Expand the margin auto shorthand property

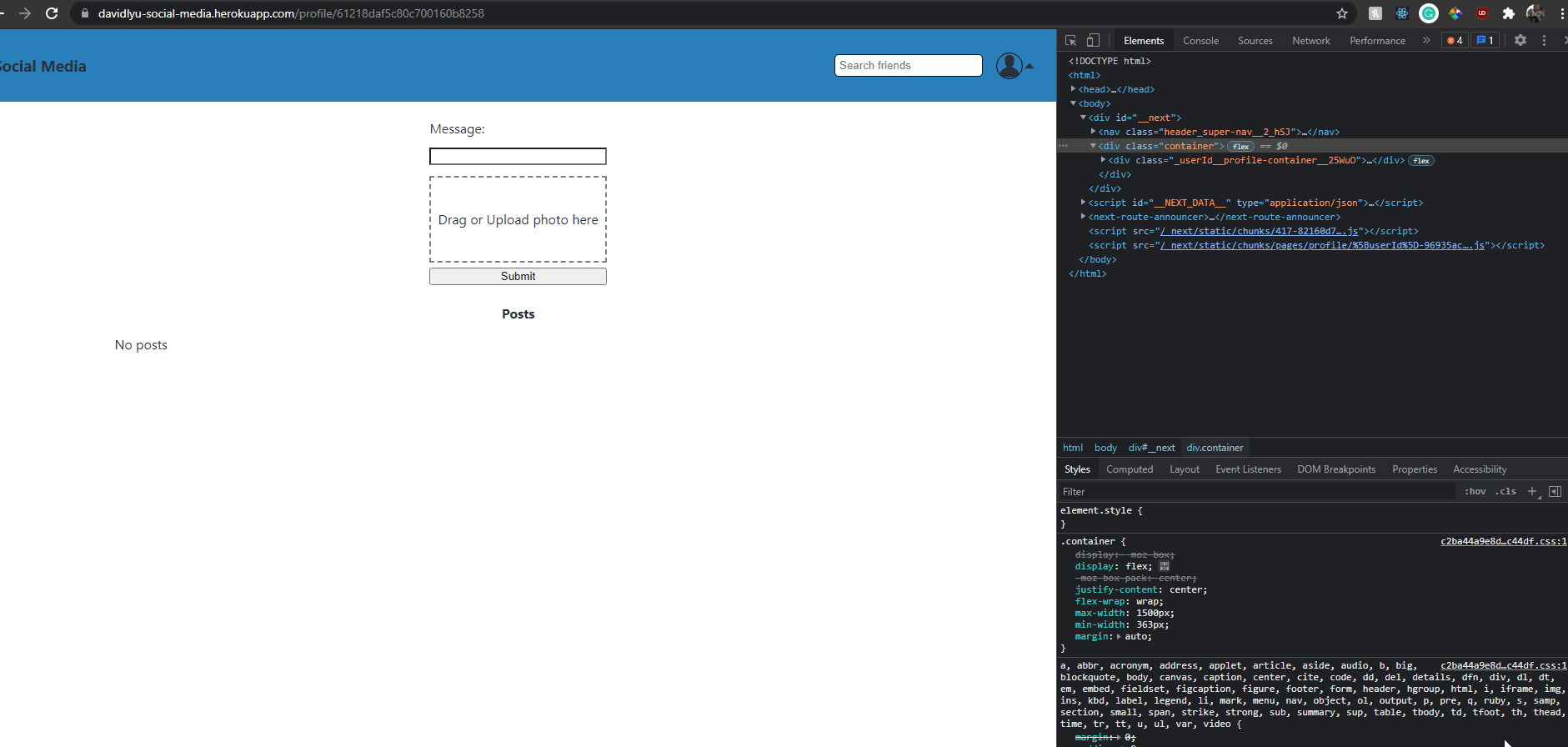click(x=1120, y=636)
